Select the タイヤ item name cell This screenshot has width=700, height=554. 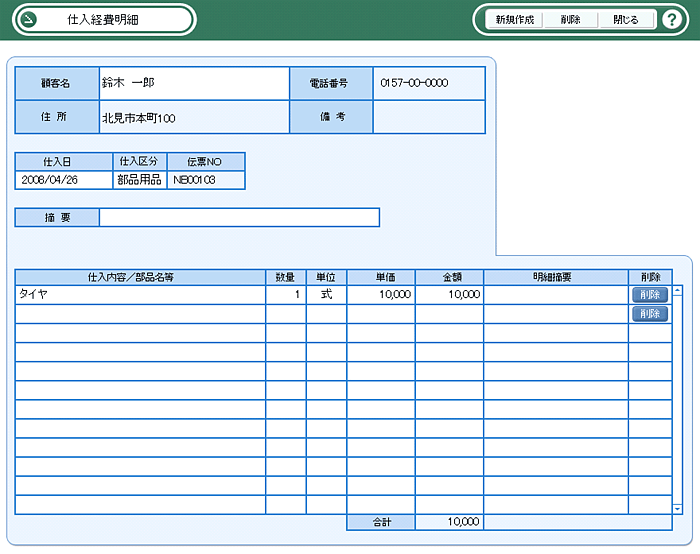140,295
